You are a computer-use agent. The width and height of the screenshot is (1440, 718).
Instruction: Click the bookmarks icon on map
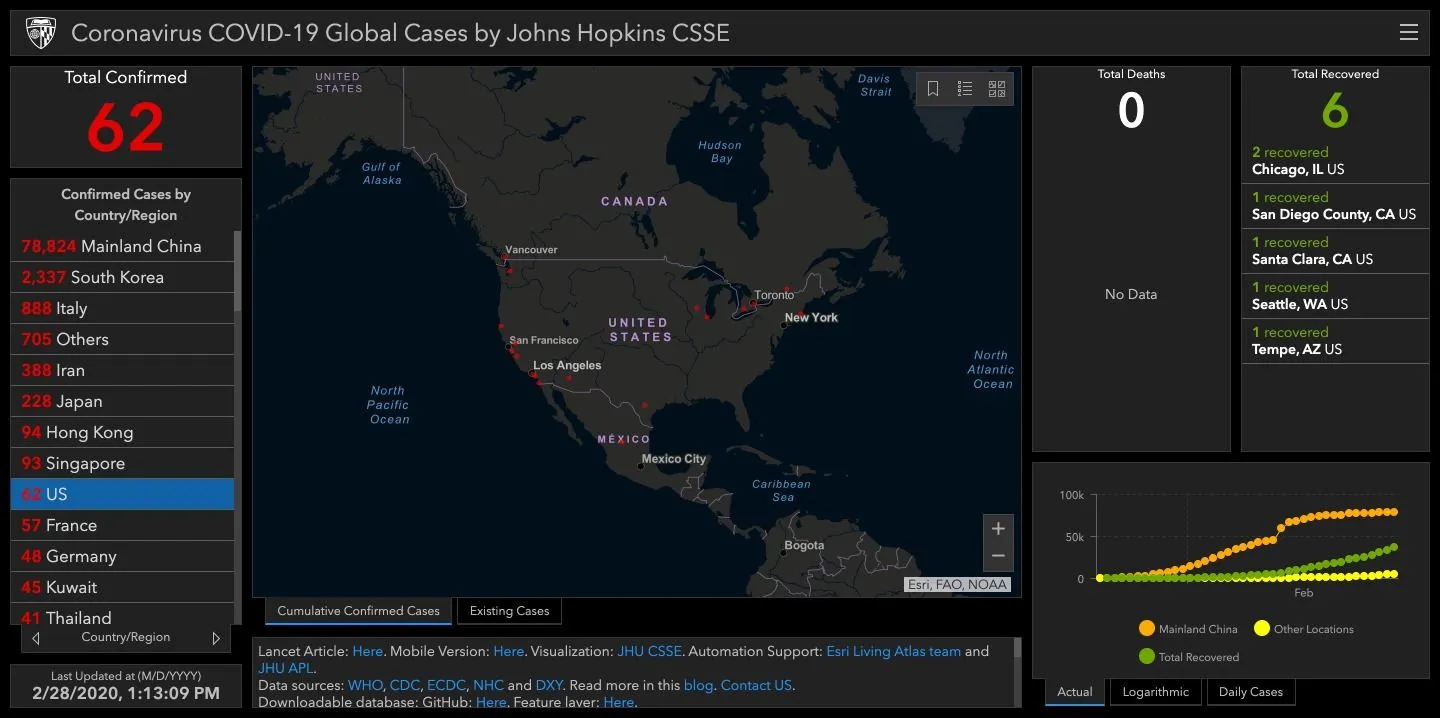[x=933, y=89]
